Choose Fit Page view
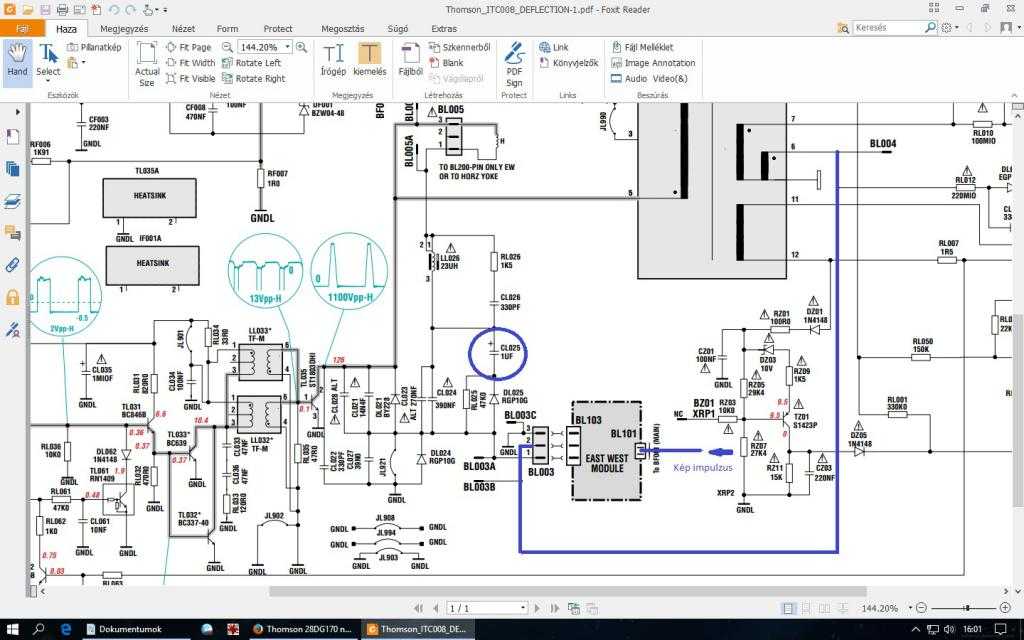The height and width of the screenshot is (640, 1024). 189,47
